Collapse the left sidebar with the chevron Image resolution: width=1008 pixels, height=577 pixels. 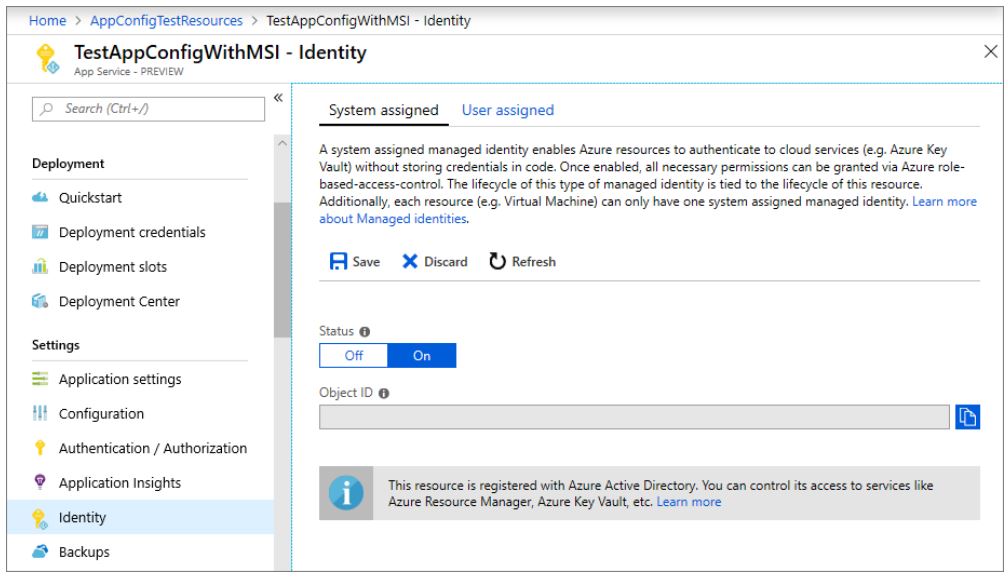[x=280, y=97]
